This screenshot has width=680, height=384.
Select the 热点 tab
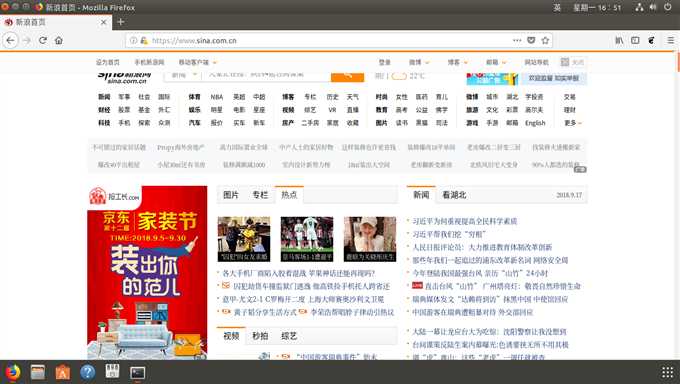pyautogui.click(x=289, y=194)
